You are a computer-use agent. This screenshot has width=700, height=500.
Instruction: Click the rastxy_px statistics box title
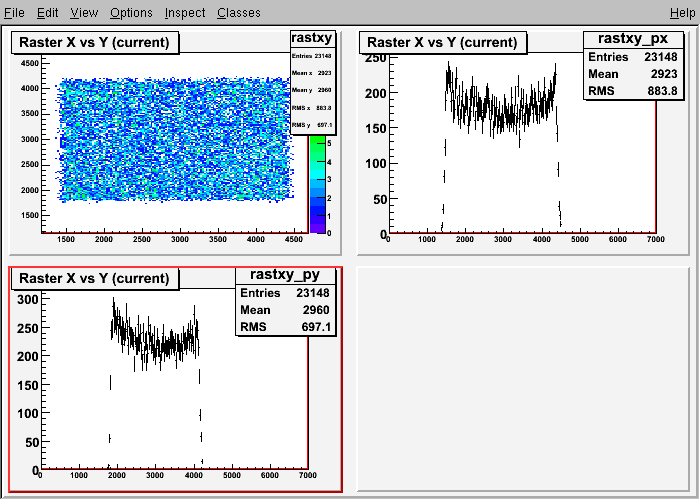click(633, 38)
